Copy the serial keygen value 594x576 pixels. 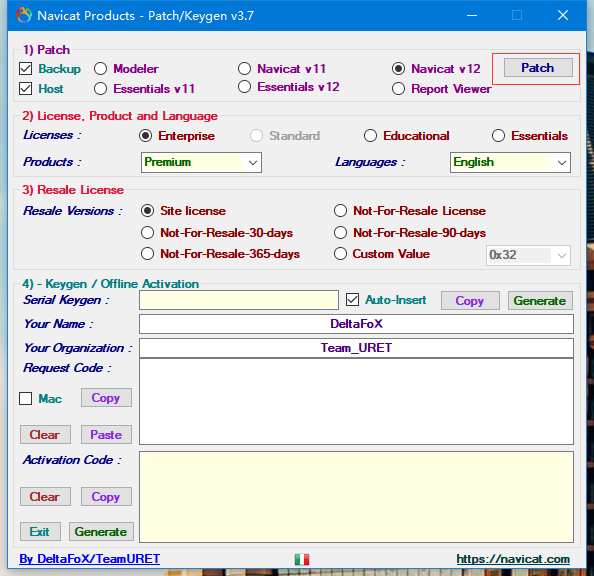(470, 301)
